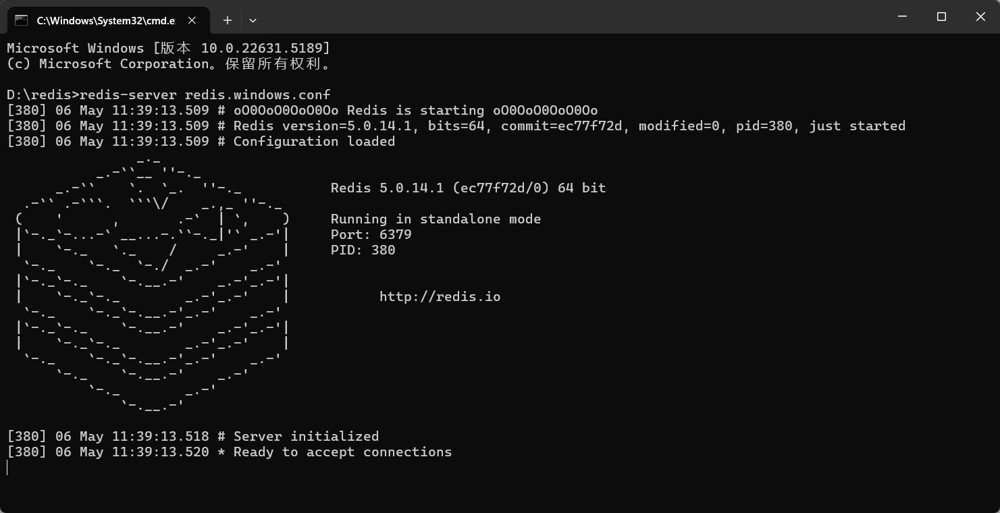Open a new tab with the plus button
The width and height of the screenshot is (1000, 513).
[227, 20]
